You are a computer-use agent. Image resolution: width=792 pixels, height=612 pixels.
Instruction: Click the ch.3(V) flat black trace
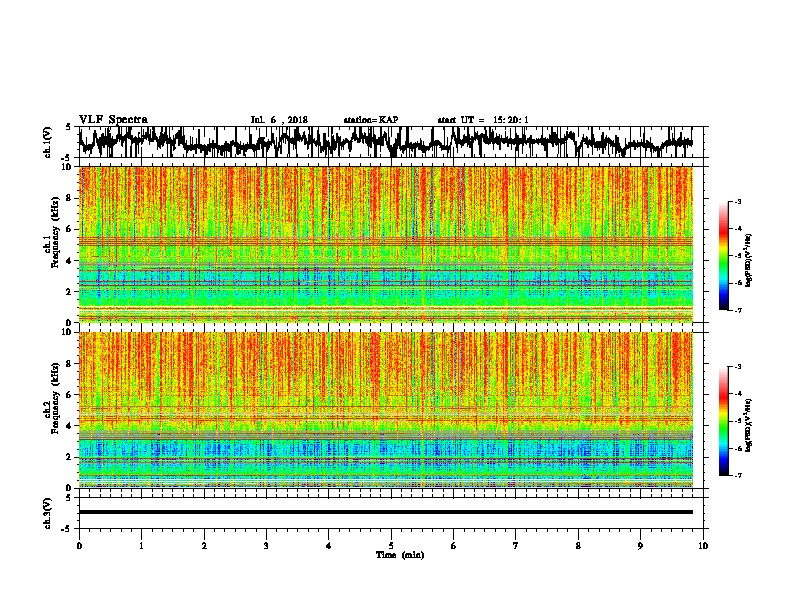tap(386, 512)
